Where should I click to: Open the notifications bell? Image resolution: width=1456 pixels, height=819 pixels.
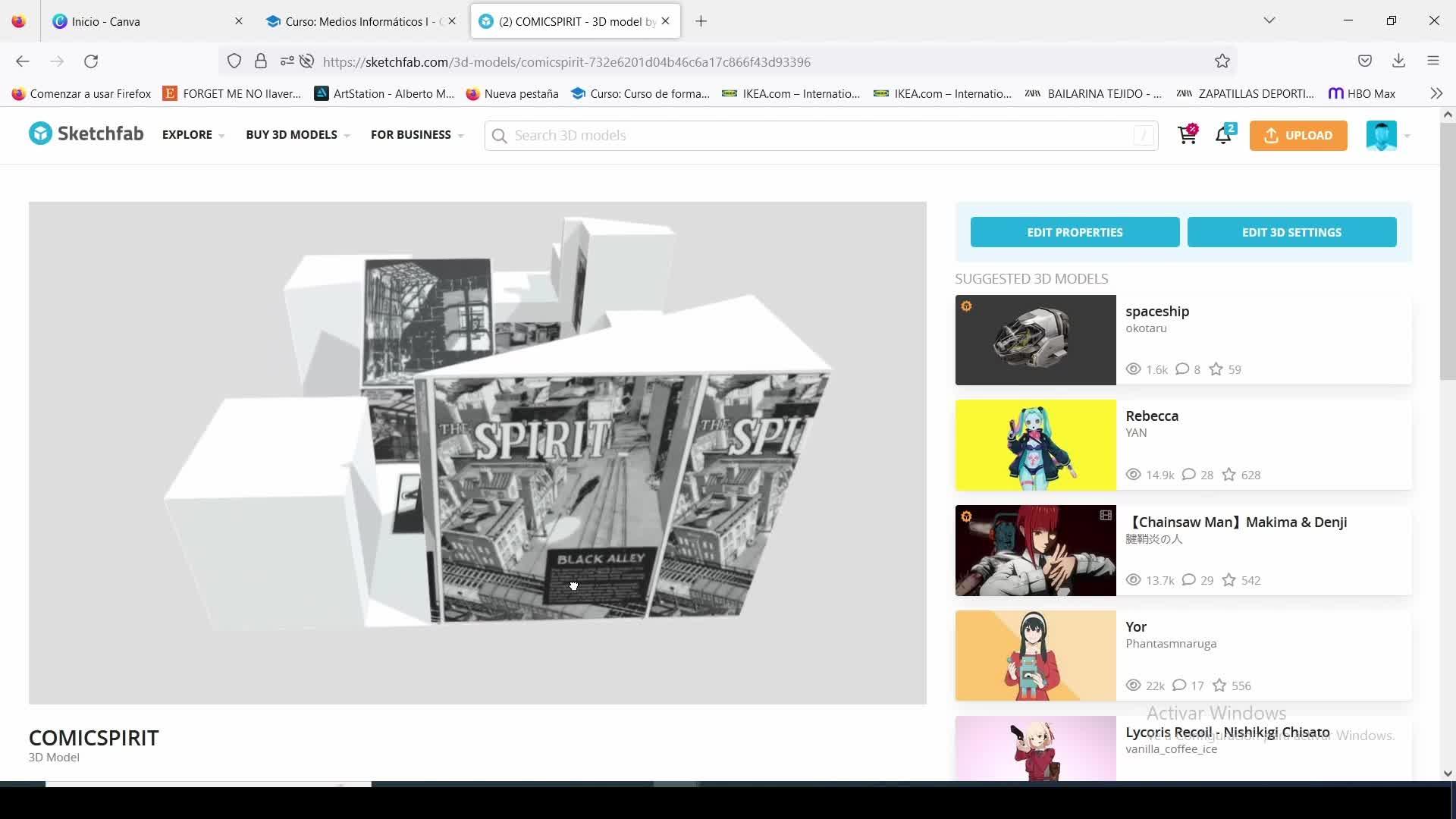click(1223, 136)
